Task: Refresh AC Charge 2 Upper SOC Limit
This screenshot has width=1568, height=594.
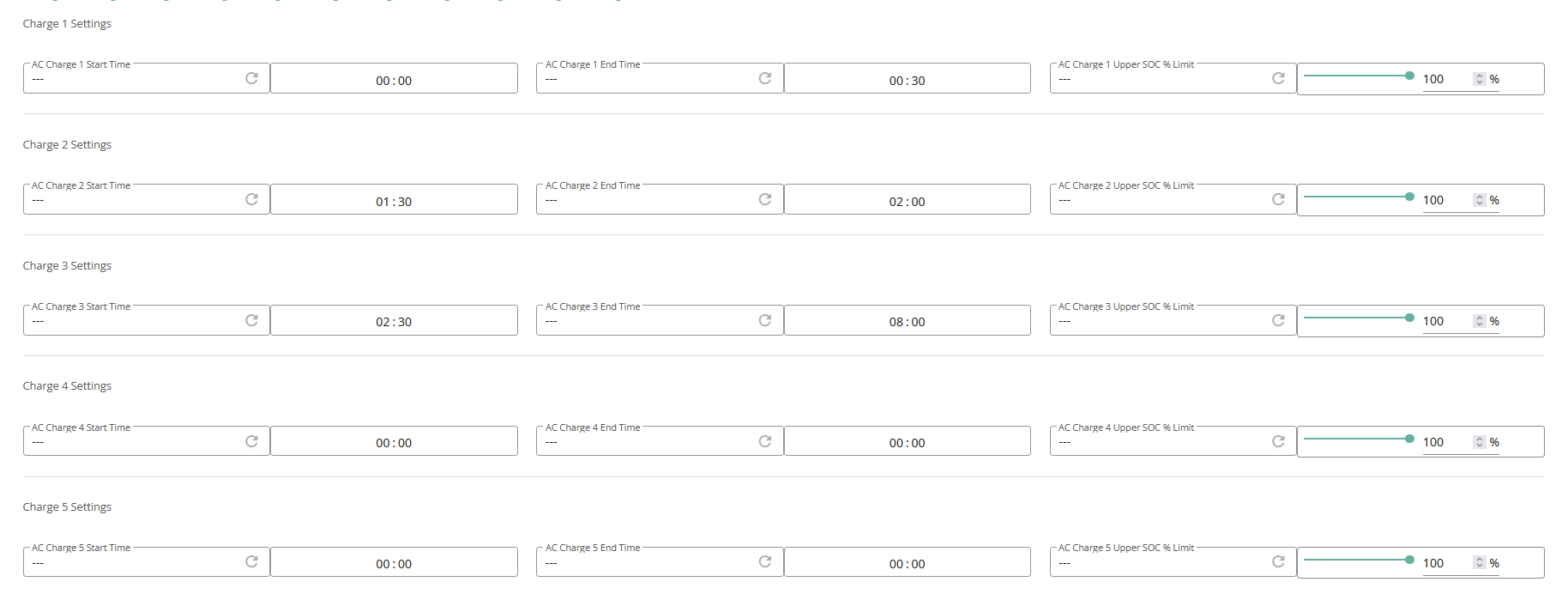Action: [1278, 199]
